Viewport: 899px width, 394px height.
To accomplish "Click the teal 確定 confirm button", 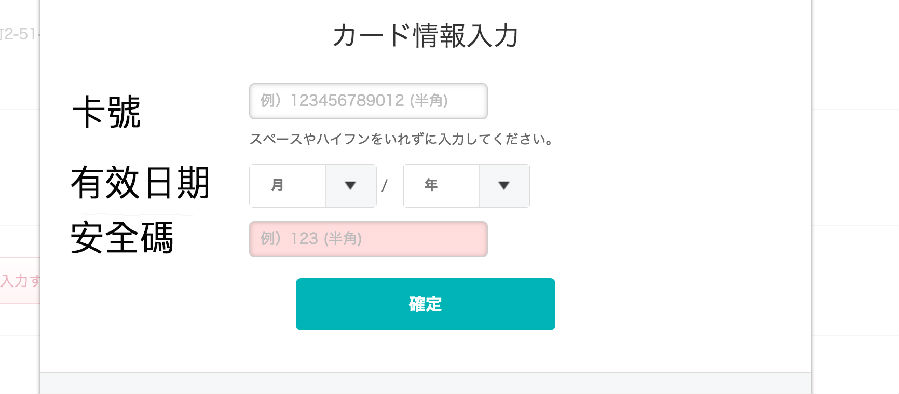I will [425, 304].
